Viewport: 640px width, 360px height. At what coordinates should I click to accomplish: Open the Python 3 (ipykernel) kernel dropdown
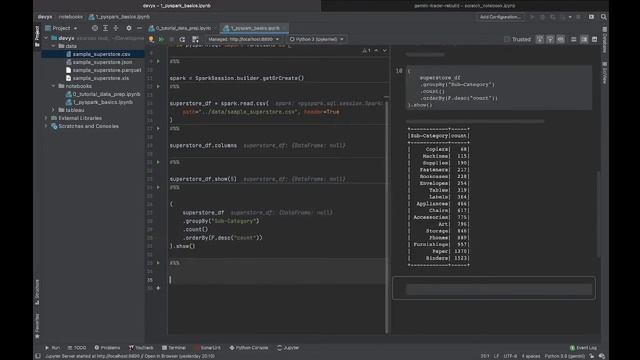316,39
